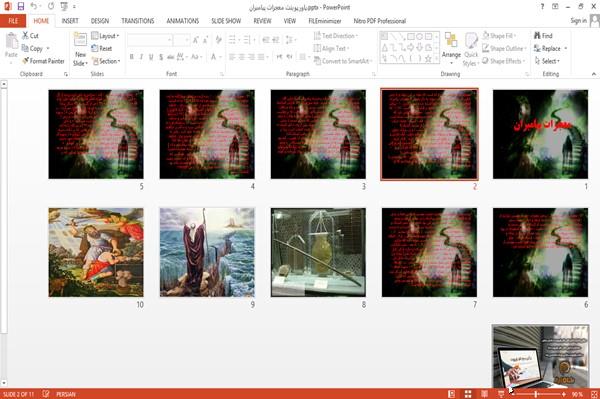600x399 pixels.
Task: Open the Select dropdown in Editing
Action: point(547,61)
